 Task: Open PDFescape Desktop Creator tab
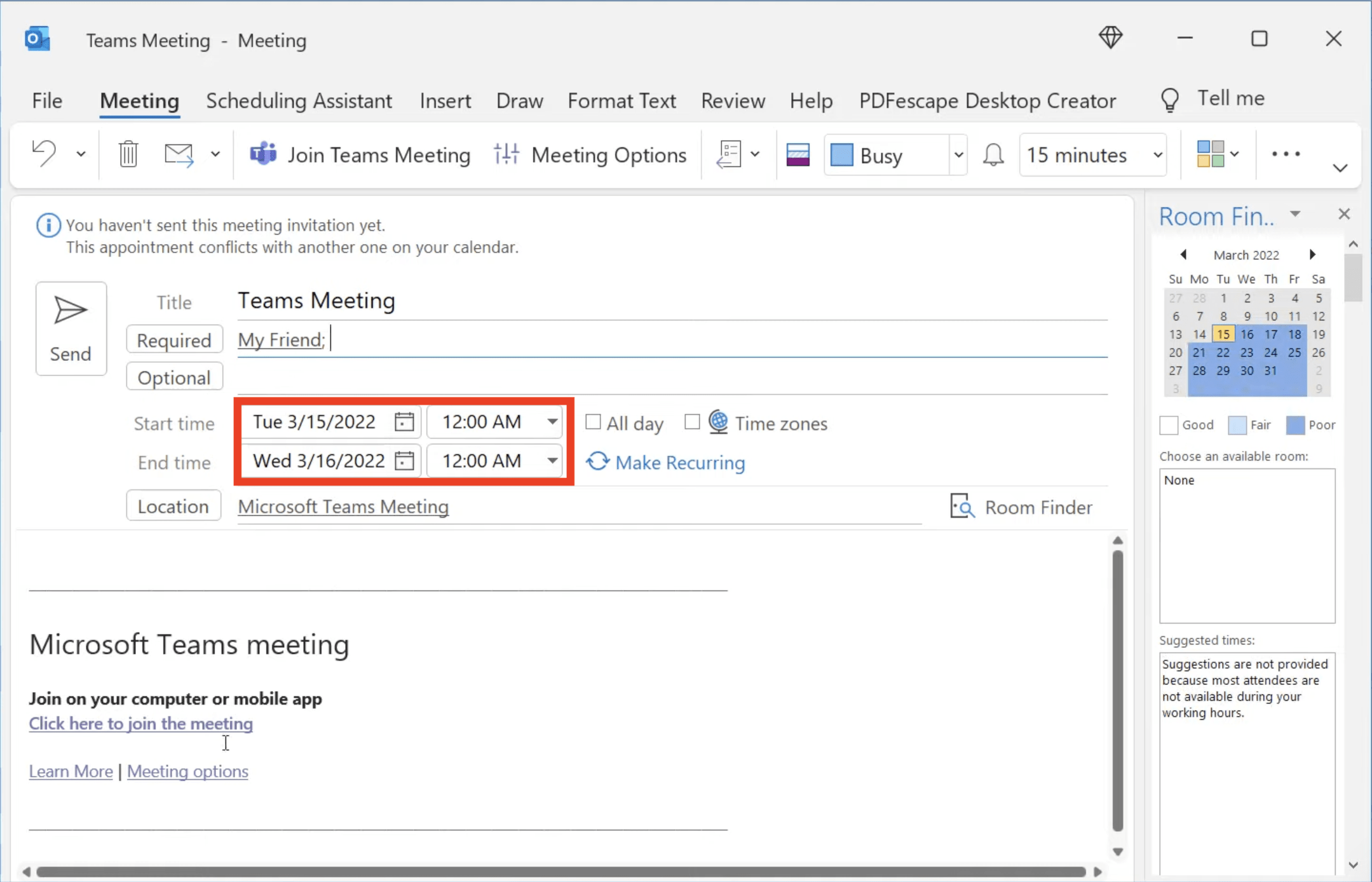click(988, 100)
